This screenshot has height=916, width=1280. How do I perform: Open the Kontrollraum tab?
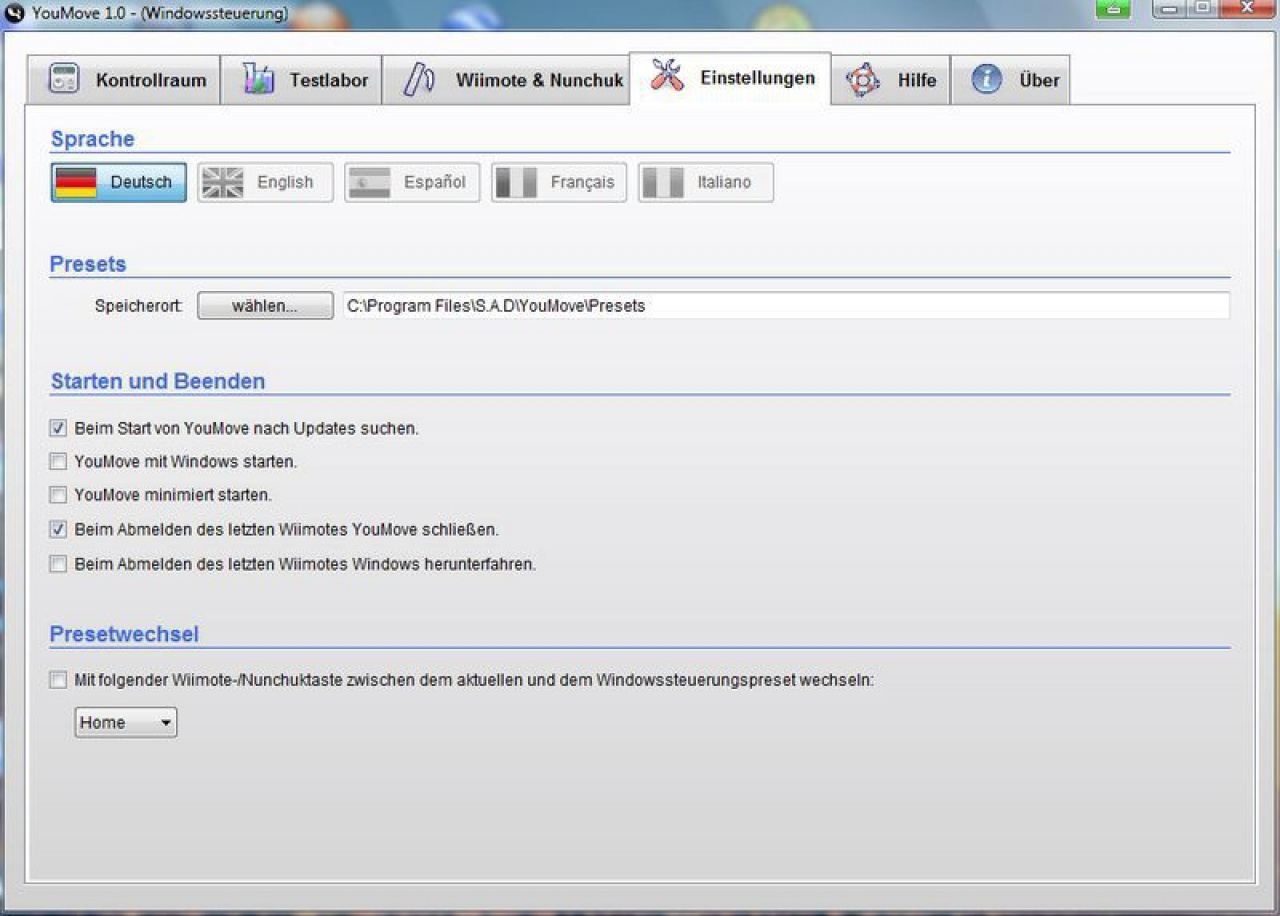click(123, 80)
